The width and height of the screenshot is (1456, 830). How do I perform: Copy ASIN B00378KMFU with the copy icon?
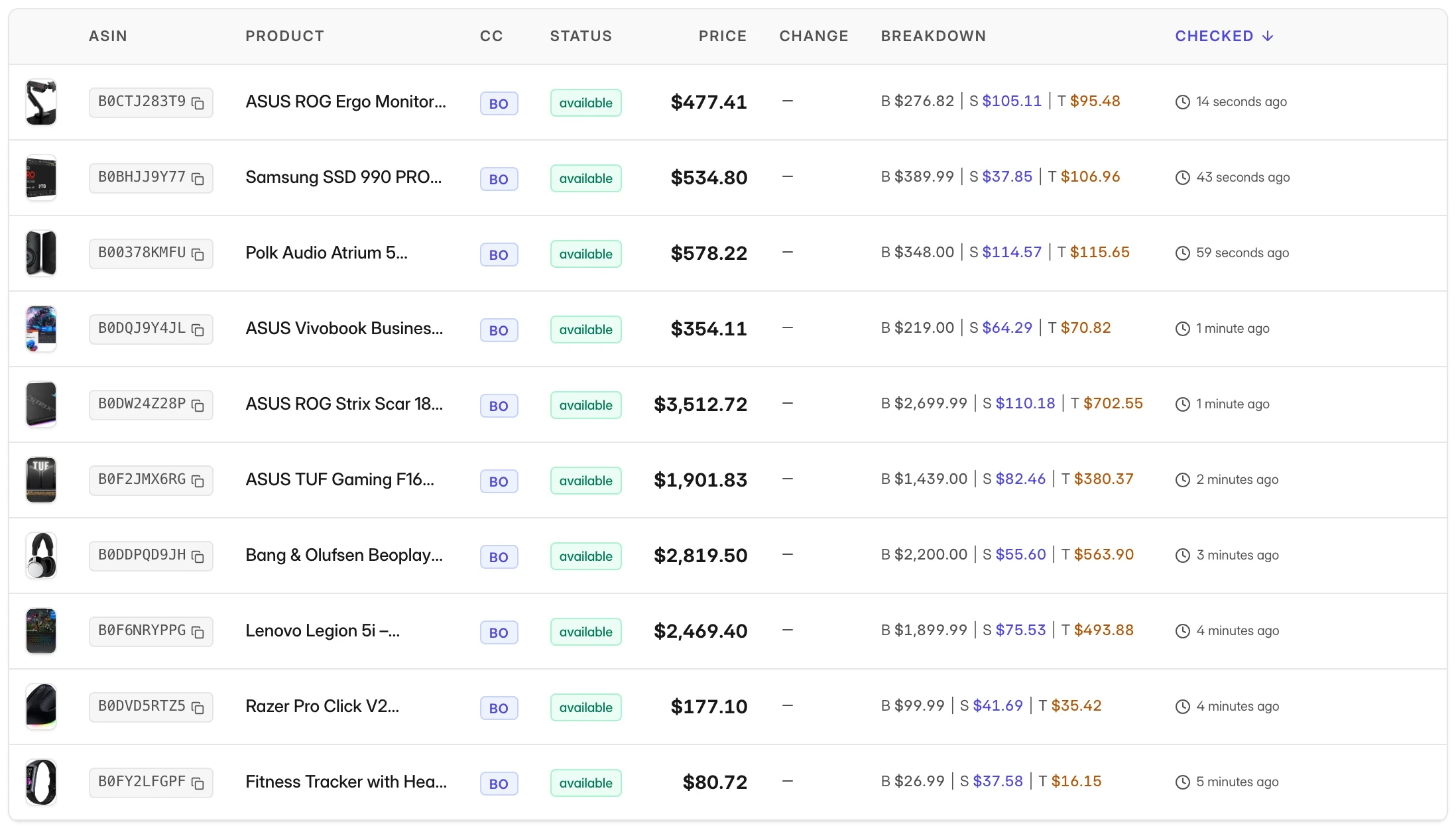pyautogui.click(x=198, y=254)
